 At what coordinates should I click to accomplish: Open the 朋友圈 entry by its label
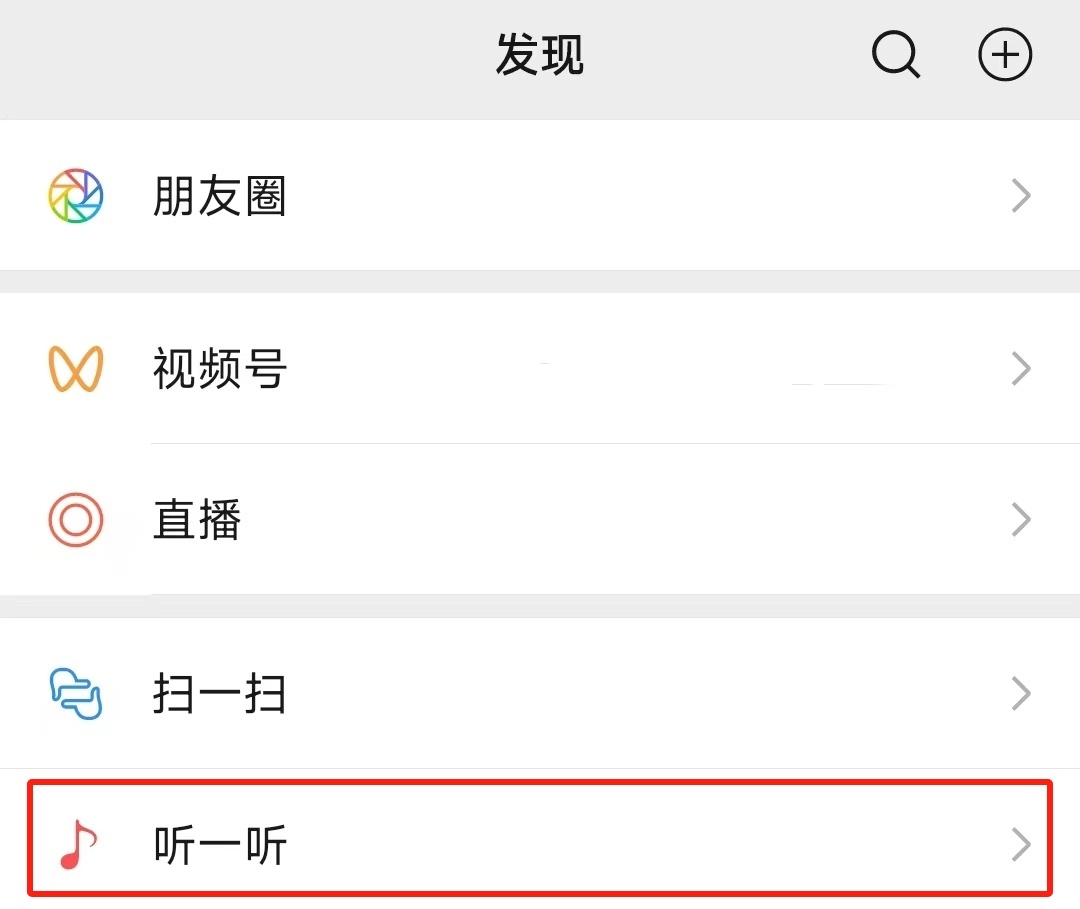[220, 196]
